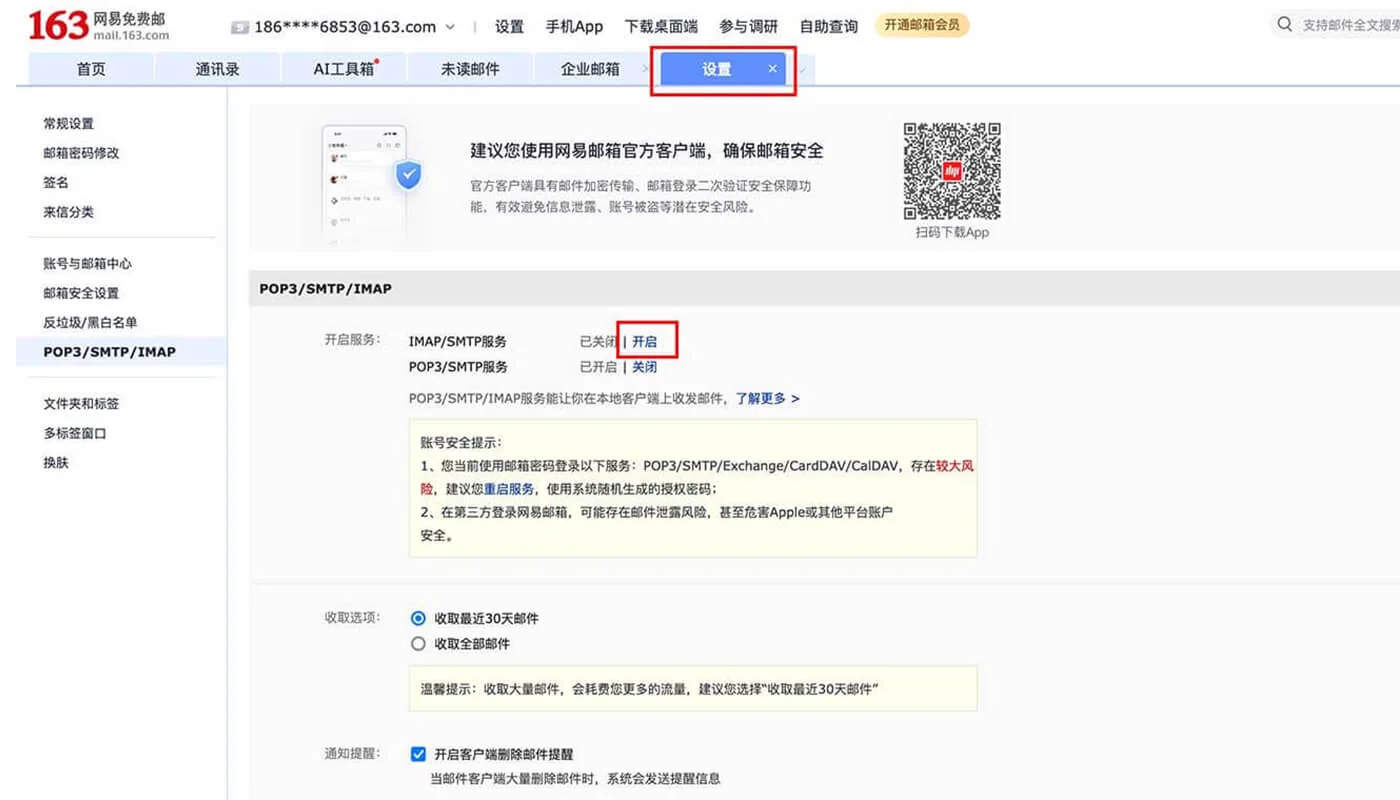Switch to the 首页 tab
The image size is (1400, 800).
(90, 69)
